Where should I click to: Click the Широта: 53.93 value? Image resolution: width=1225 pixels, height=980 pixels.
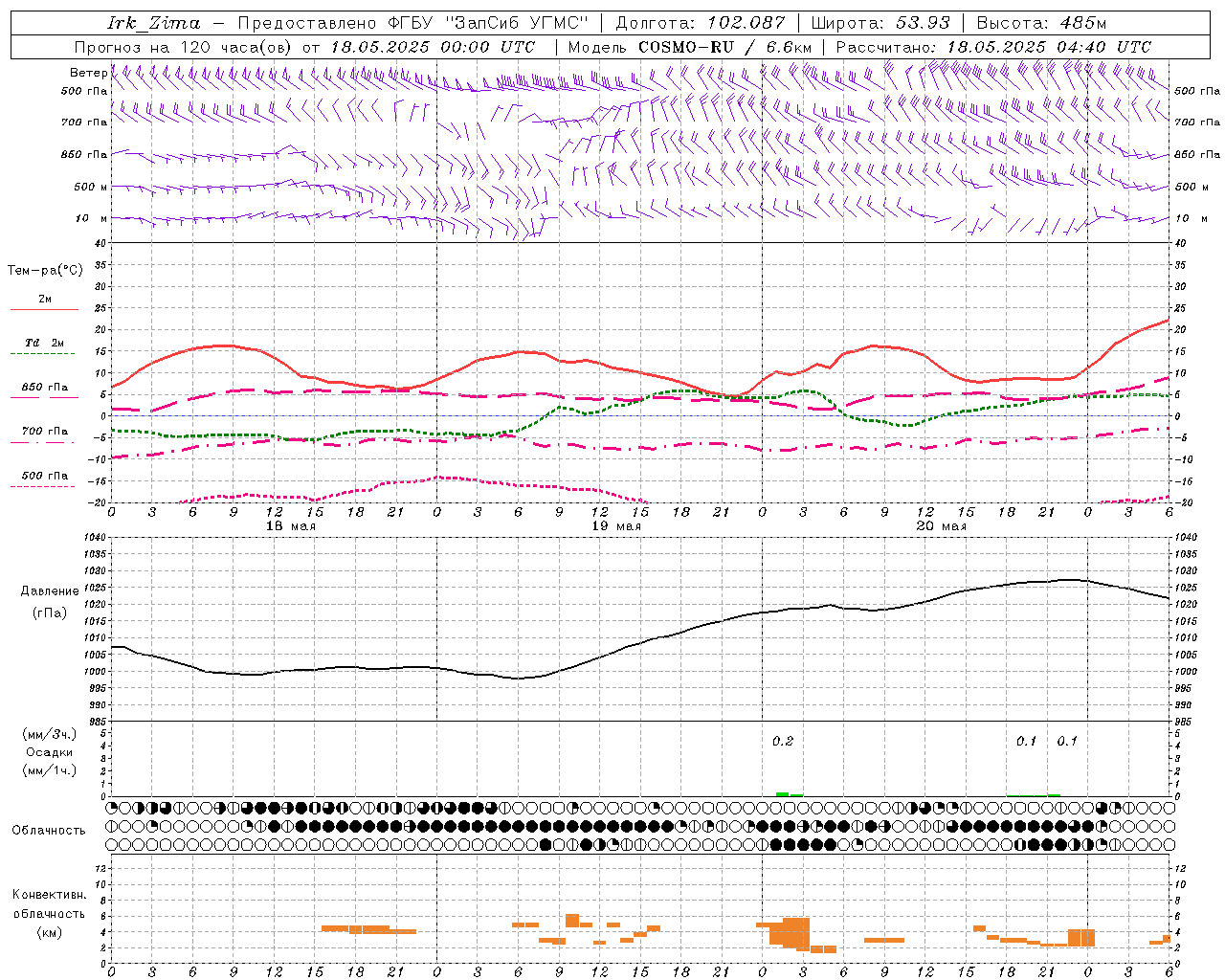(880, 23)
